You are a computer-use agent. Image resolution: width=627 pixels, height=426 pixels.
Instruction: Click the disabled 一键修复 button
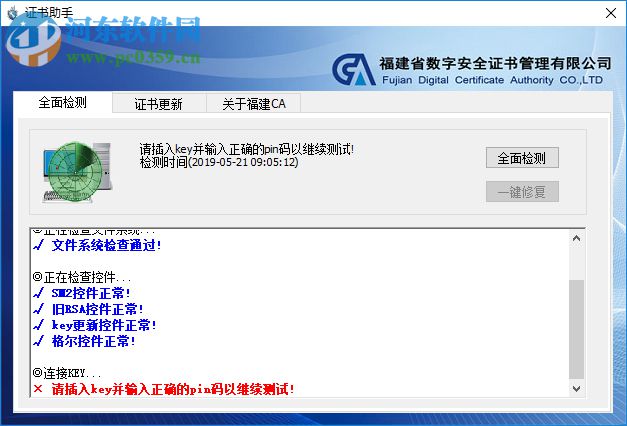pos(522,192)
